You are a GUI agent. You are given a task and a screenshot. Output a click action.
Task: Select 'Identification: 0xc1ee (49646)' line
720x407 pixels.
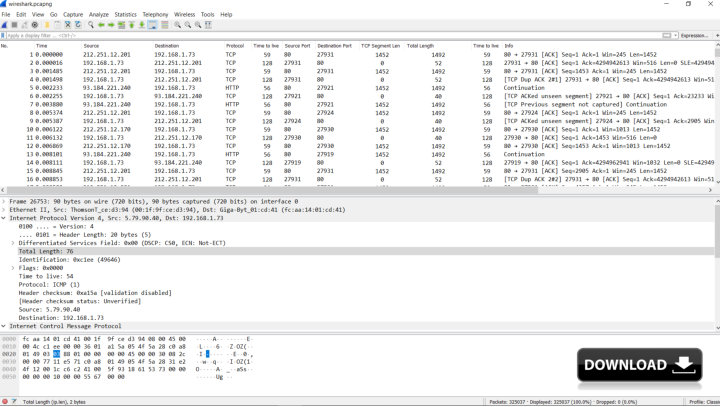tap(69, 260)
